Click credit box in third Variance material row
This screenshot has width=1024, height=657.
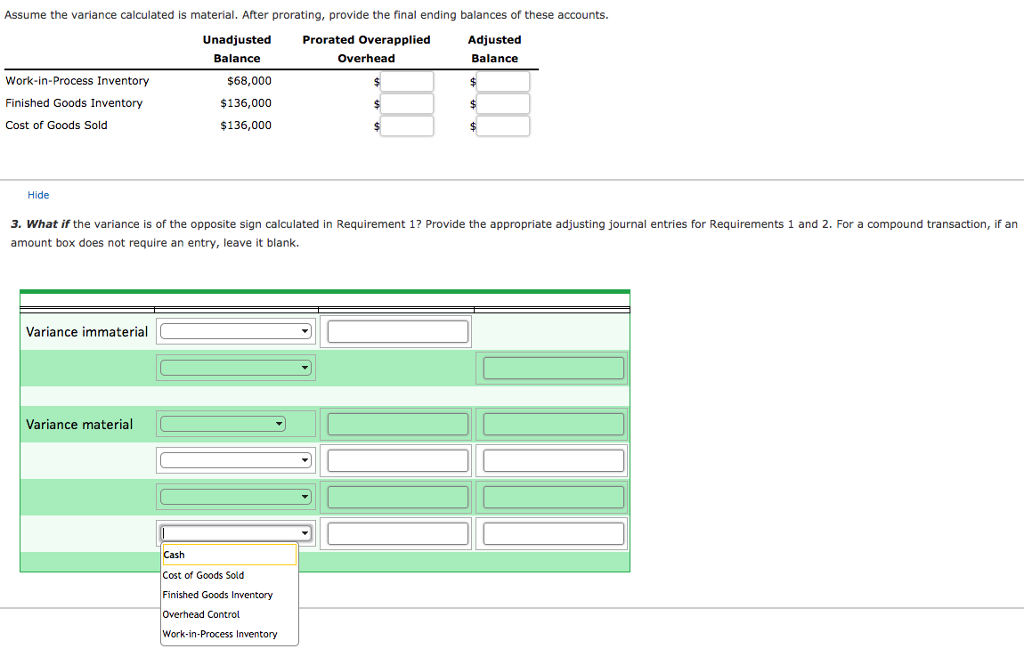click(x=553, y=497)
